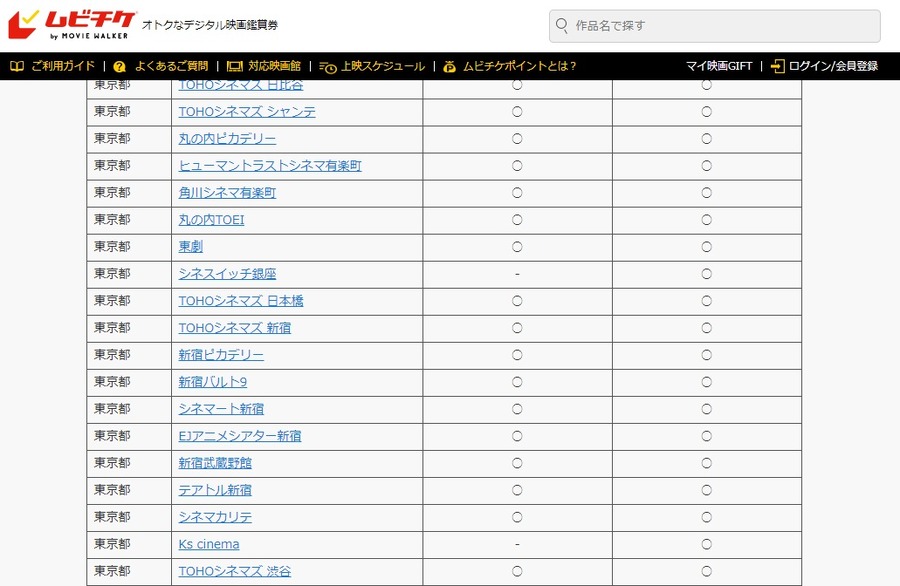Open 丸の内ピカデリー theater link
Image resolution: width=900 pixels, height=586 pixels.
coord(227,139)
